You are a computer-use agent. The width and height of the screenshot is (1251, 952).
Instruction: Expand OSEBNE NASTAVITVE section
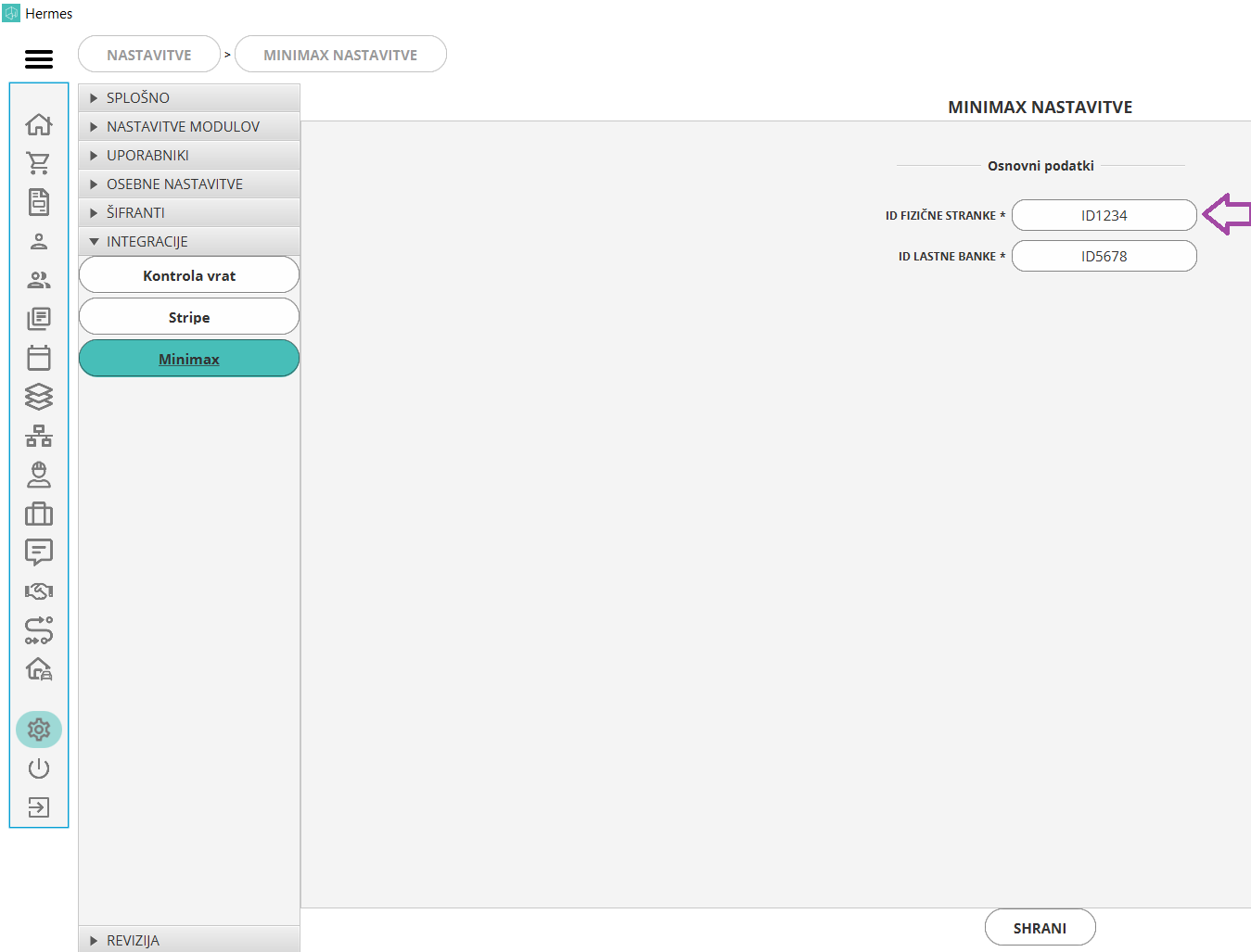click(189, 184)
